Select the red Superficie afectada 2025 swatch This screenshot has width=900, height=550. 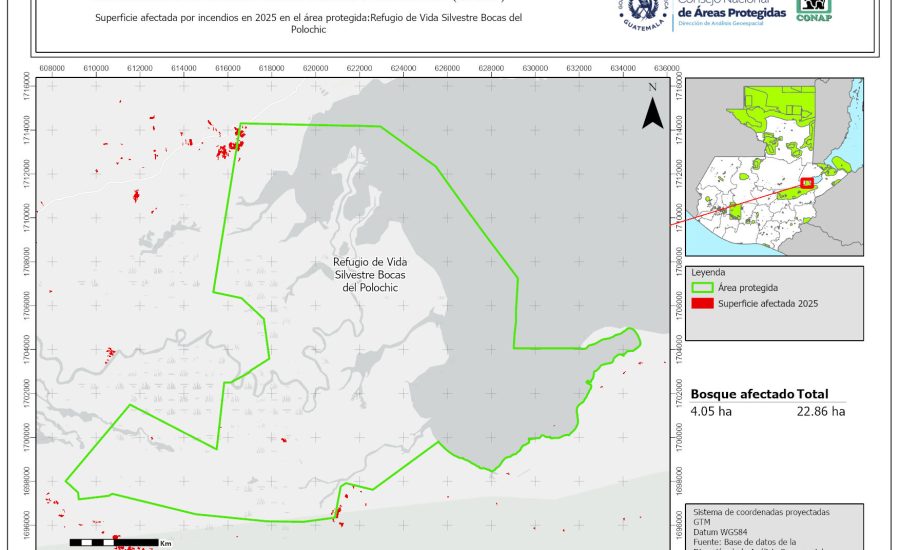click(x=704, y=303)
